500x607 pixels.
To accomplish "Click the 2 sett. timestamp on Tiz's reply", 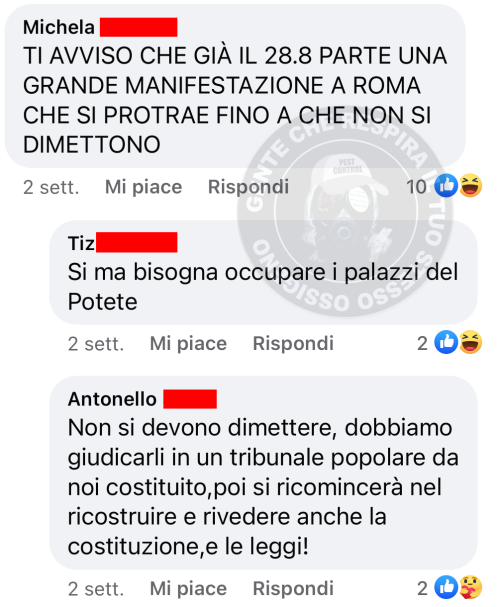I will [x=96, y=344].
